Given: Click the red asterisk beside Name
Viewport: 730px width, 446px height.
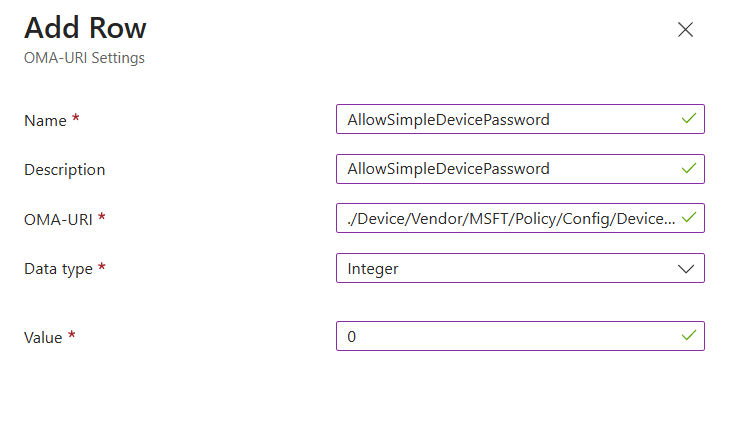Looking at the screenshot, I should point(76,119).
